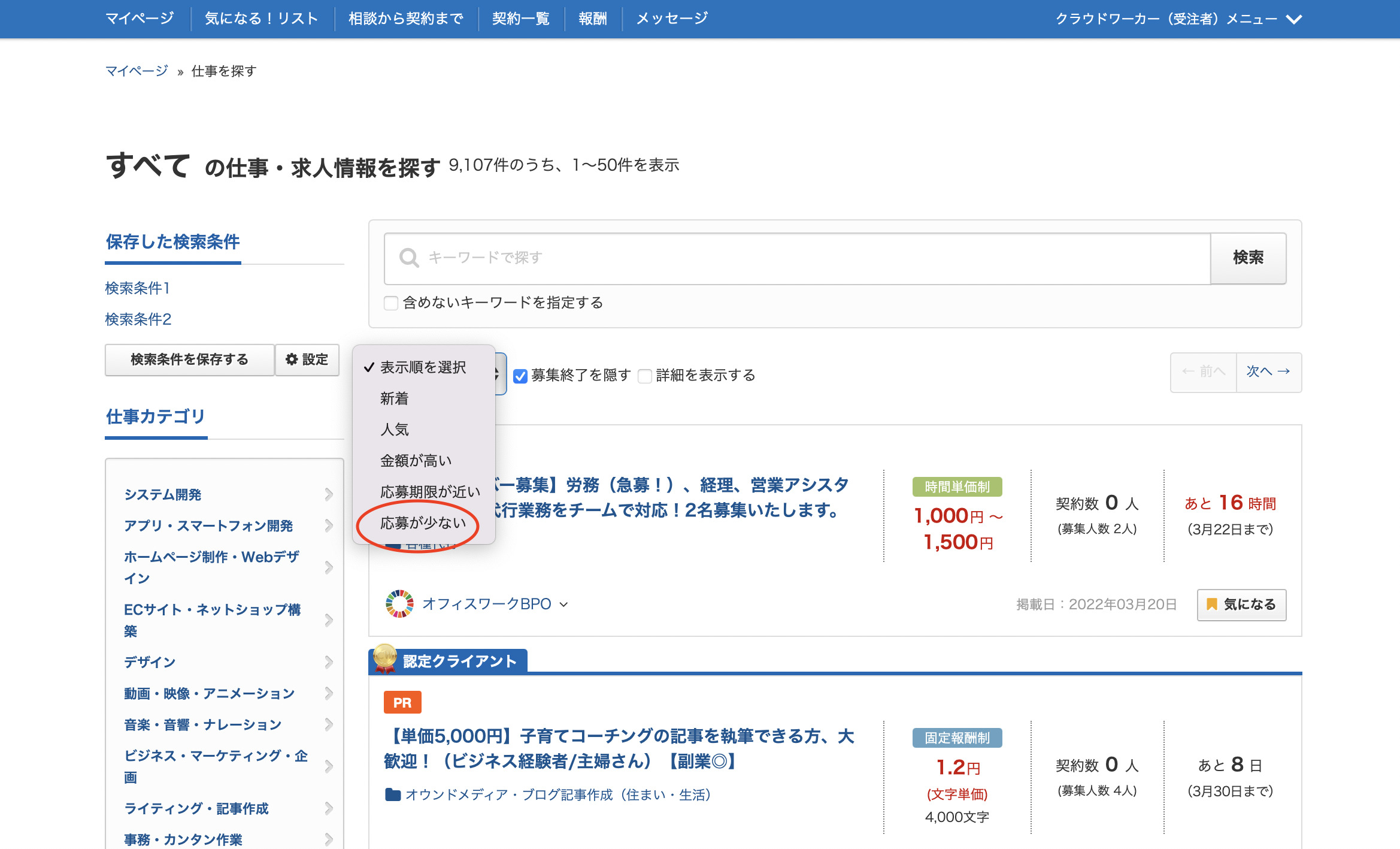Select 応募が少ない sort option
The width and height of the screenshot is (1400, 849).
tap(423, 523)
